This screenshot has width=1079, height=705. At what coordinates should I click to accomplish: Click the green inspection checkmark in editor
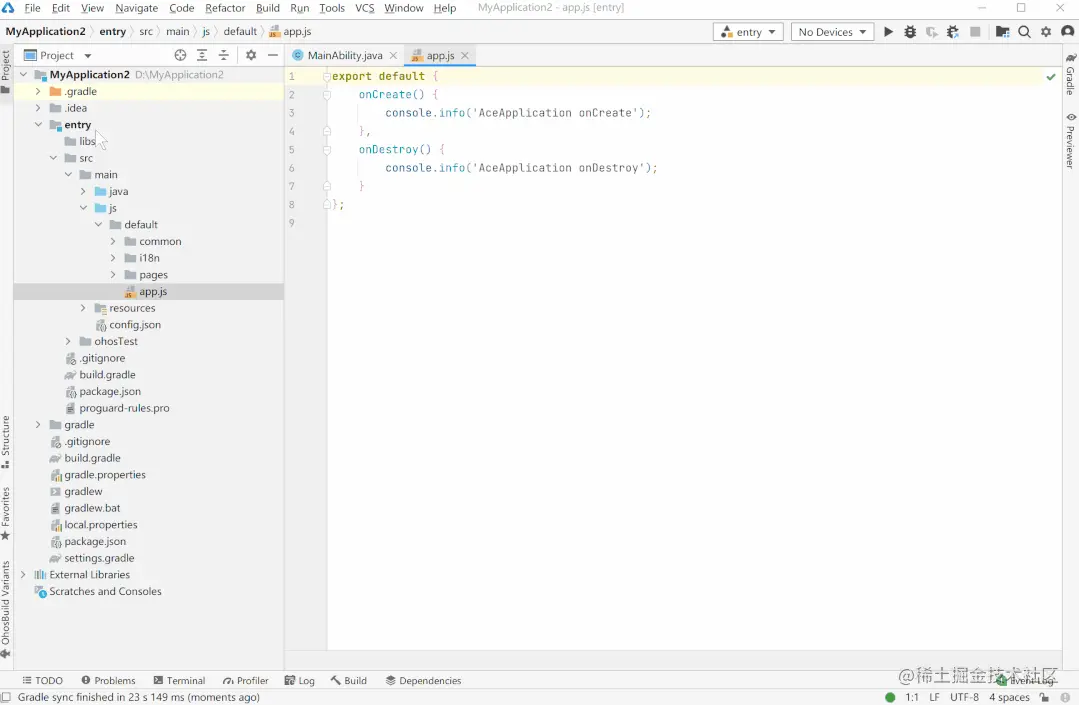[1051, 76]
